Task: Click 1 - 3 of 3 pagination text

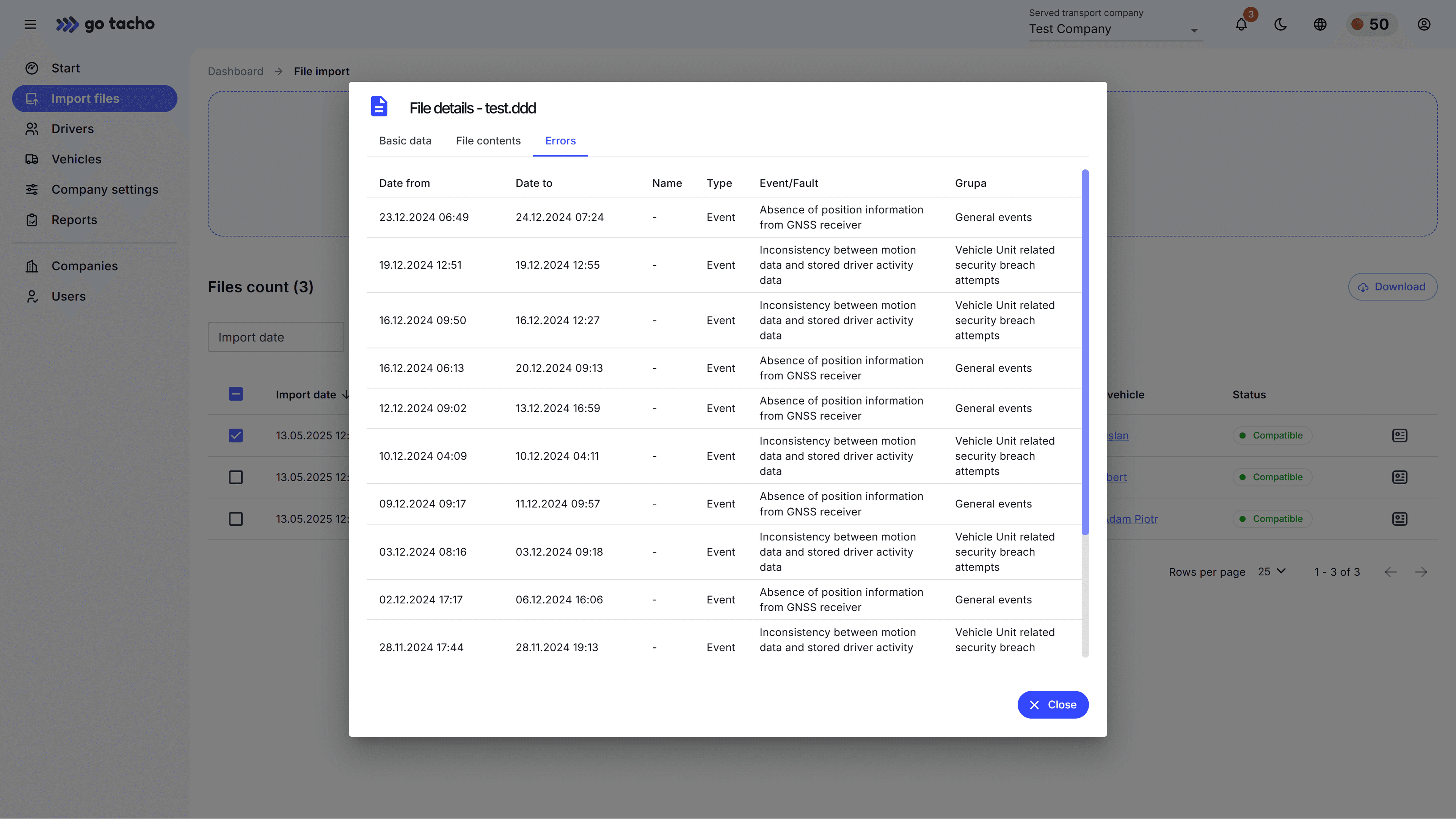Action: 1337,572
